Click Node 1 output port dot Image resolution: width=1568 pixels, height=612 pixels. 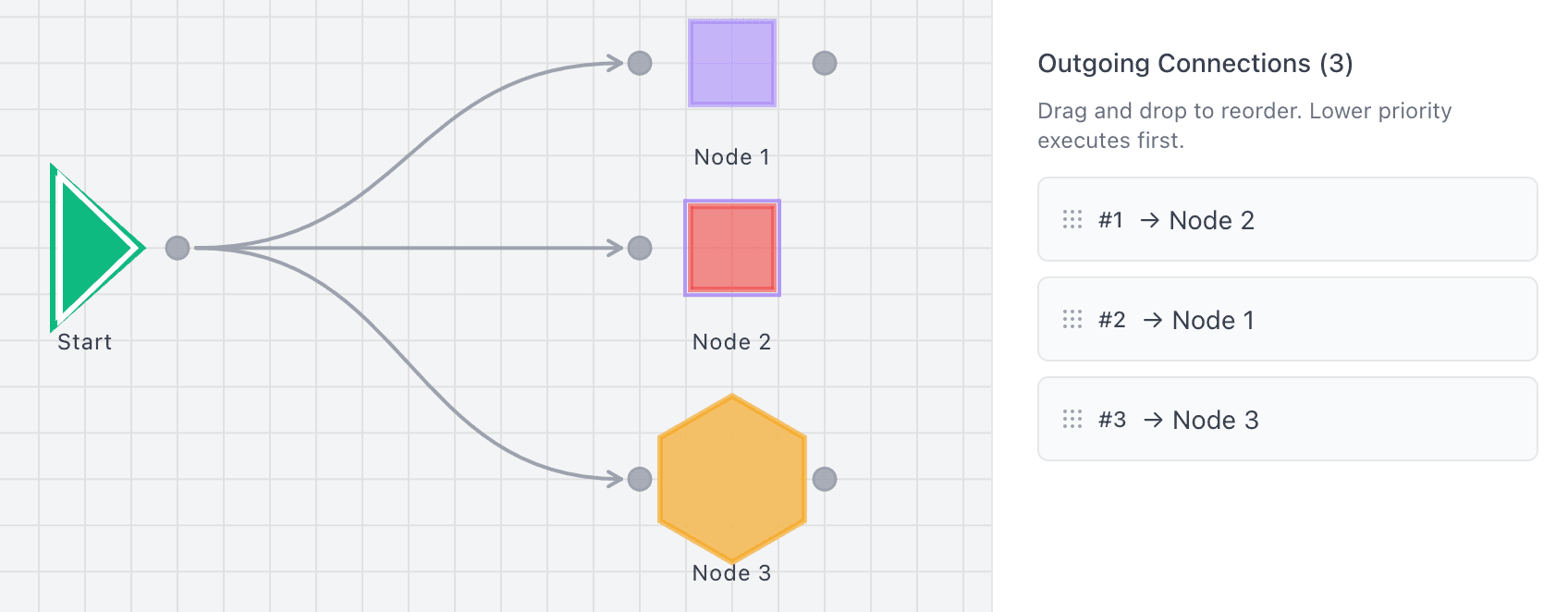click(x=825, y=63)
